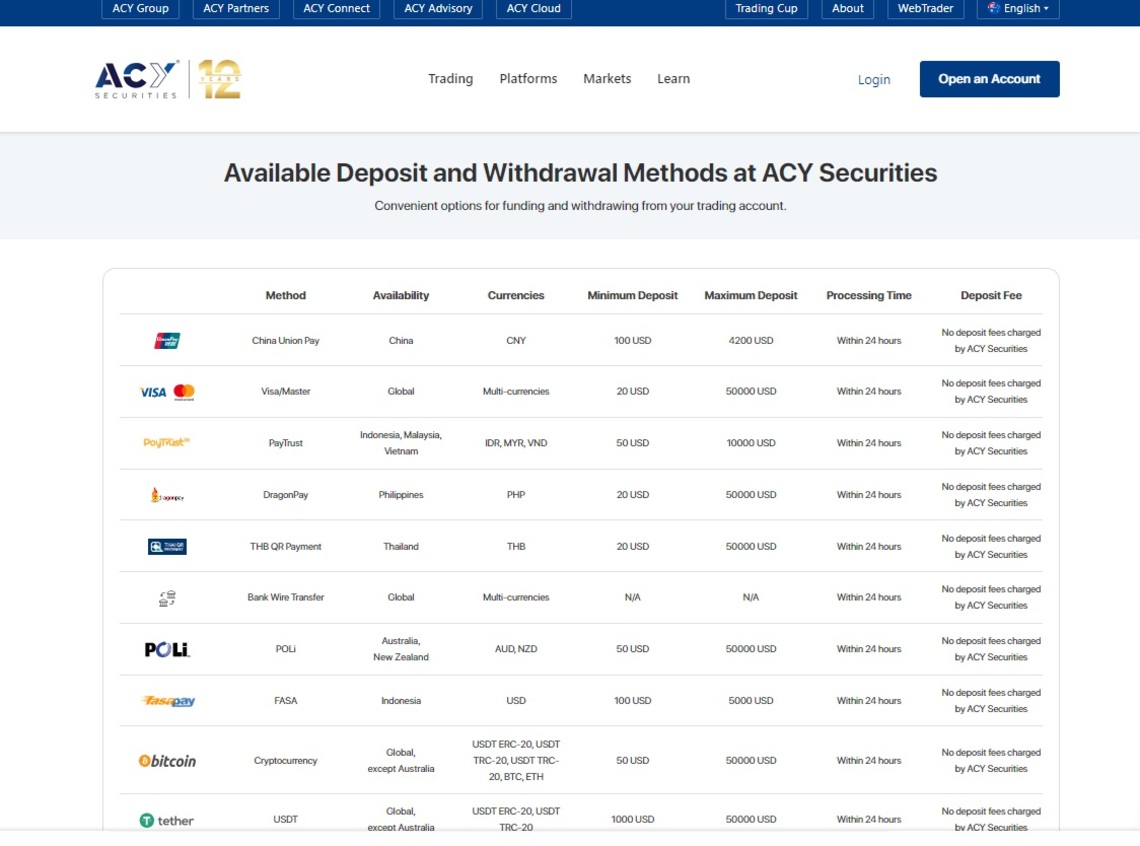The height and width of the screenshot is (846, 1140).
Task: Open the Learn menu
Action: (673, 78)
